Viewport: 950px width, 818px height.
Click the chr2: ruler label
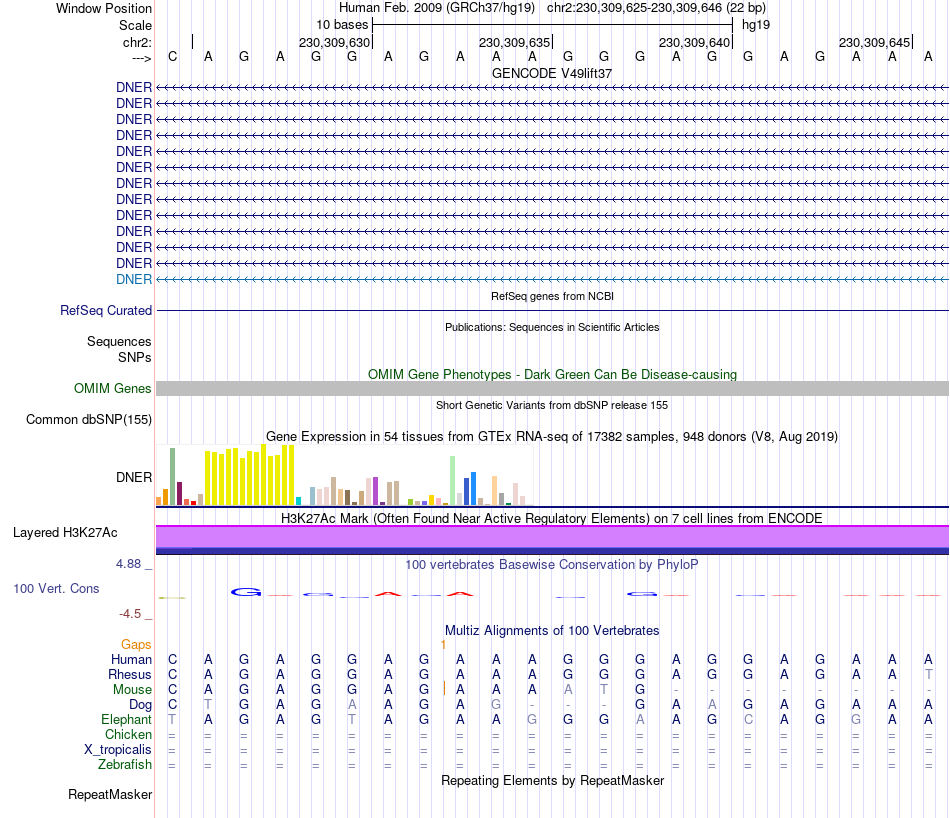coord(137,42)
